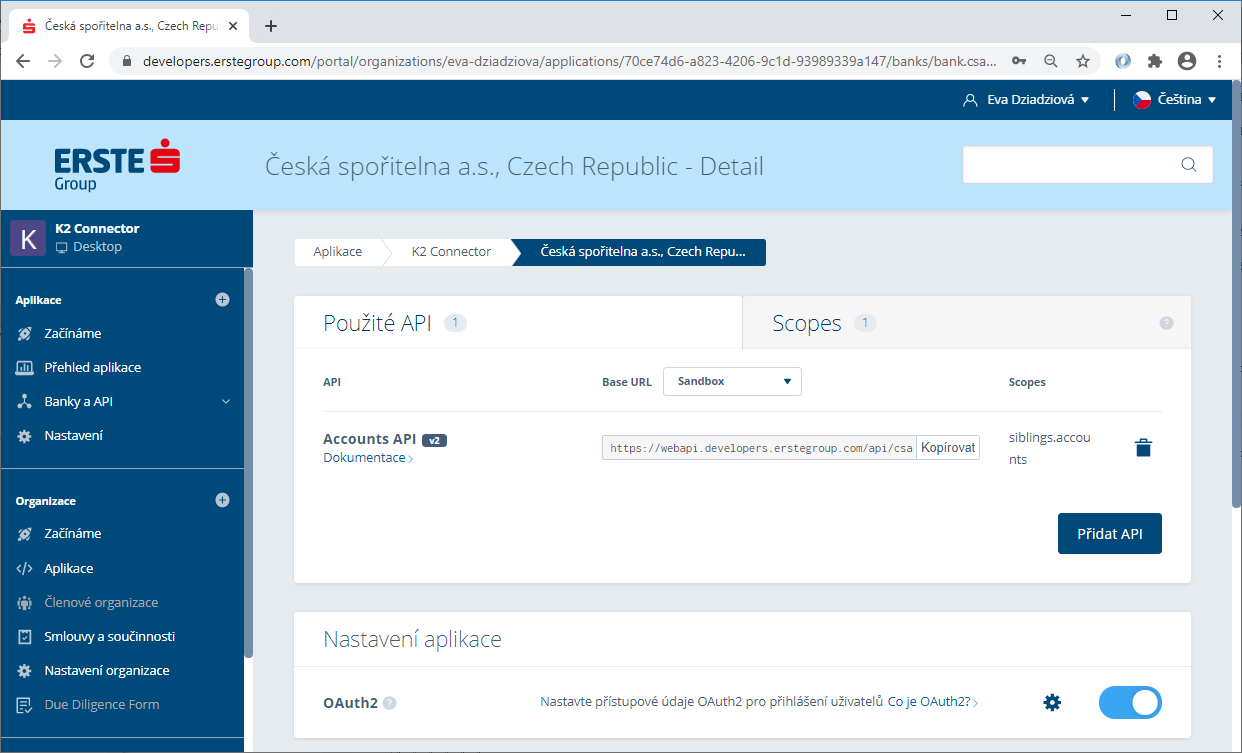Open Začínáme under Aplikace section
Image resolution: width=1242 pixels, height=753 pixels.
pyautogui.click(x=73, y=333)
